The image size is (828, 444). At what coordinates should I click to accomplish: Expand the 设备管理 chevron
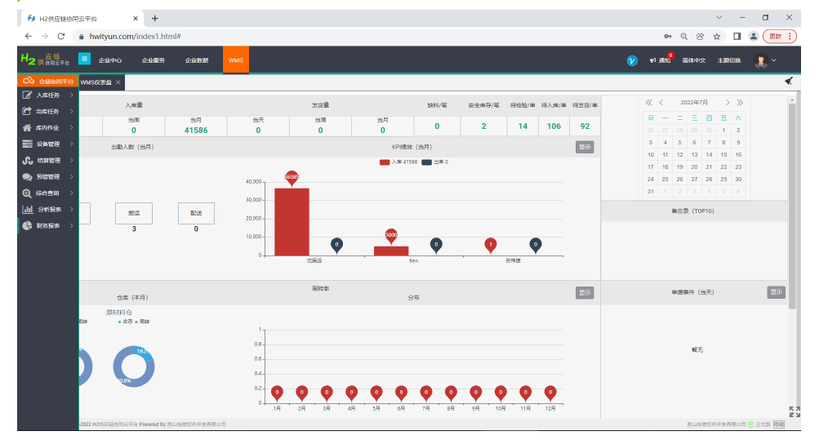tap(71, 144)
